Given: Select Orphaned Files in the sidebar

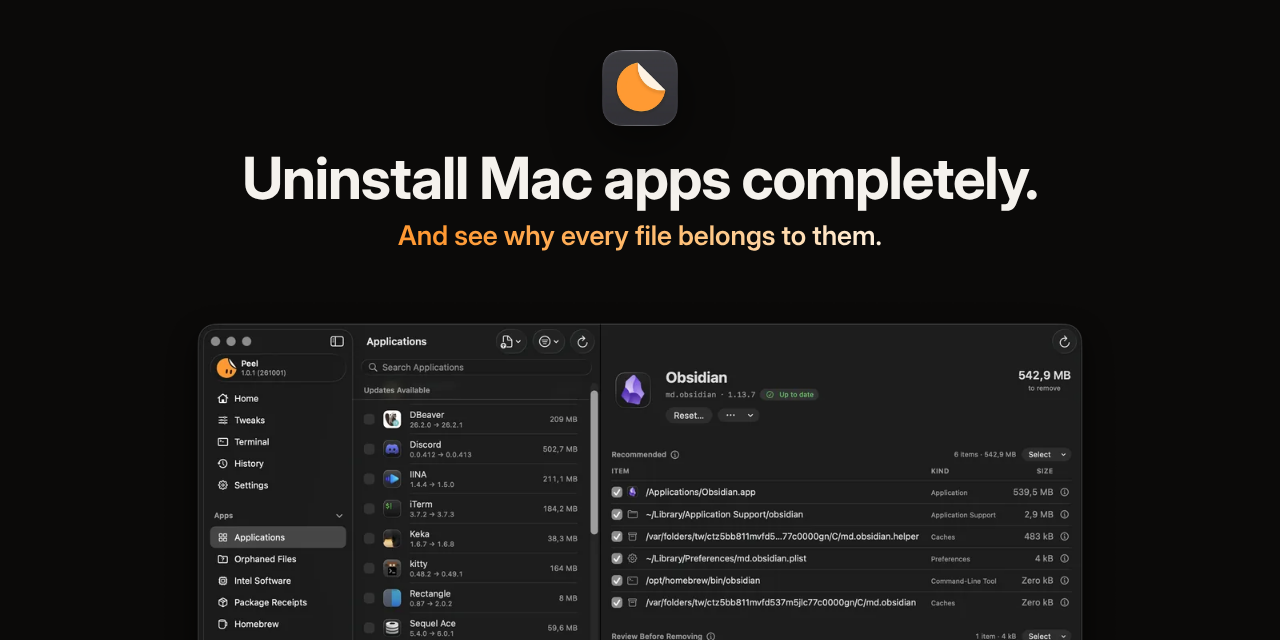Looking at the screenshot, I should click(278, 559).
